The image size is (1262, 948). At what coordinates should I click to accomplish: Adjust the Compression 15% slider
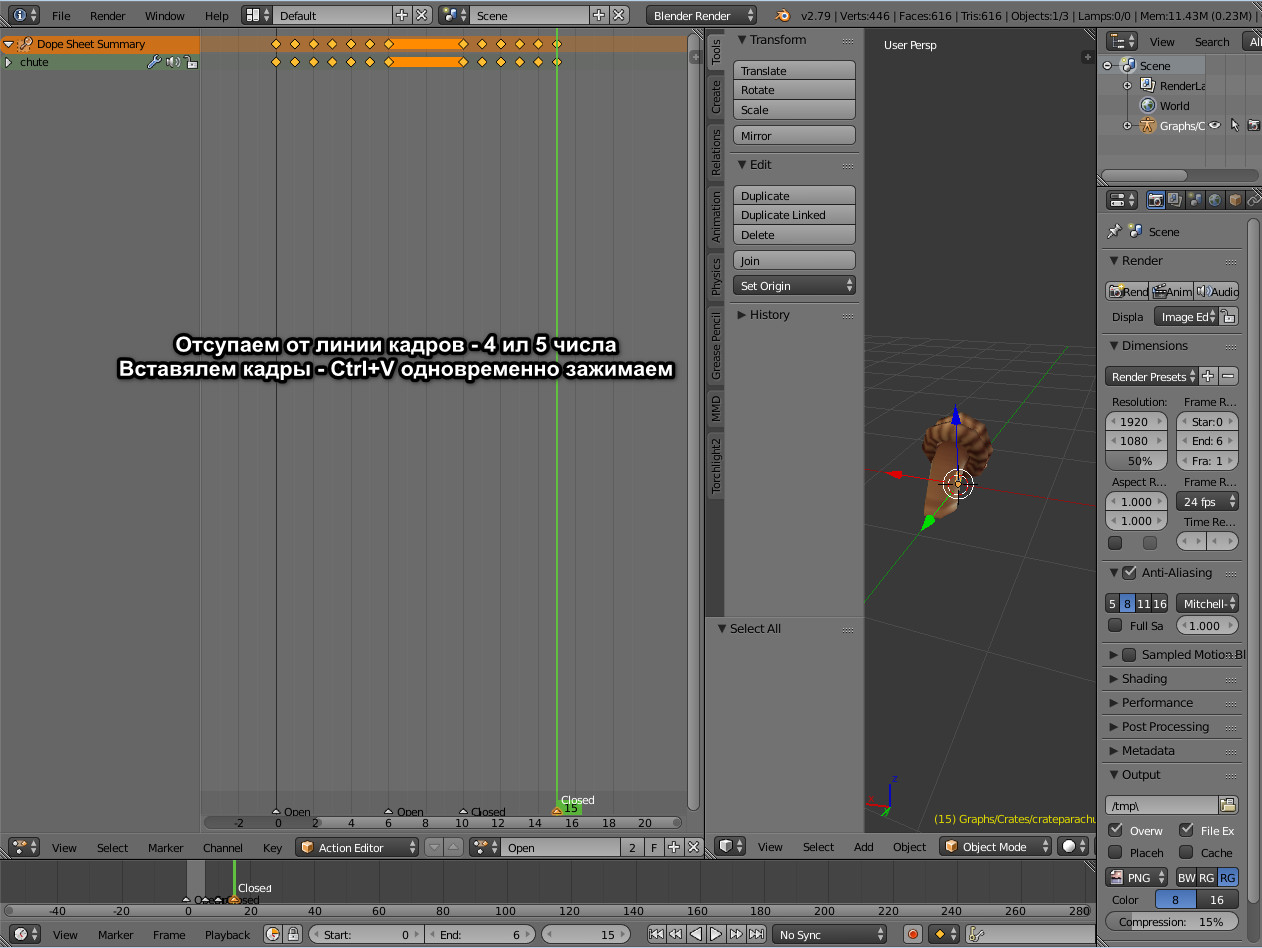point(1171,921)
